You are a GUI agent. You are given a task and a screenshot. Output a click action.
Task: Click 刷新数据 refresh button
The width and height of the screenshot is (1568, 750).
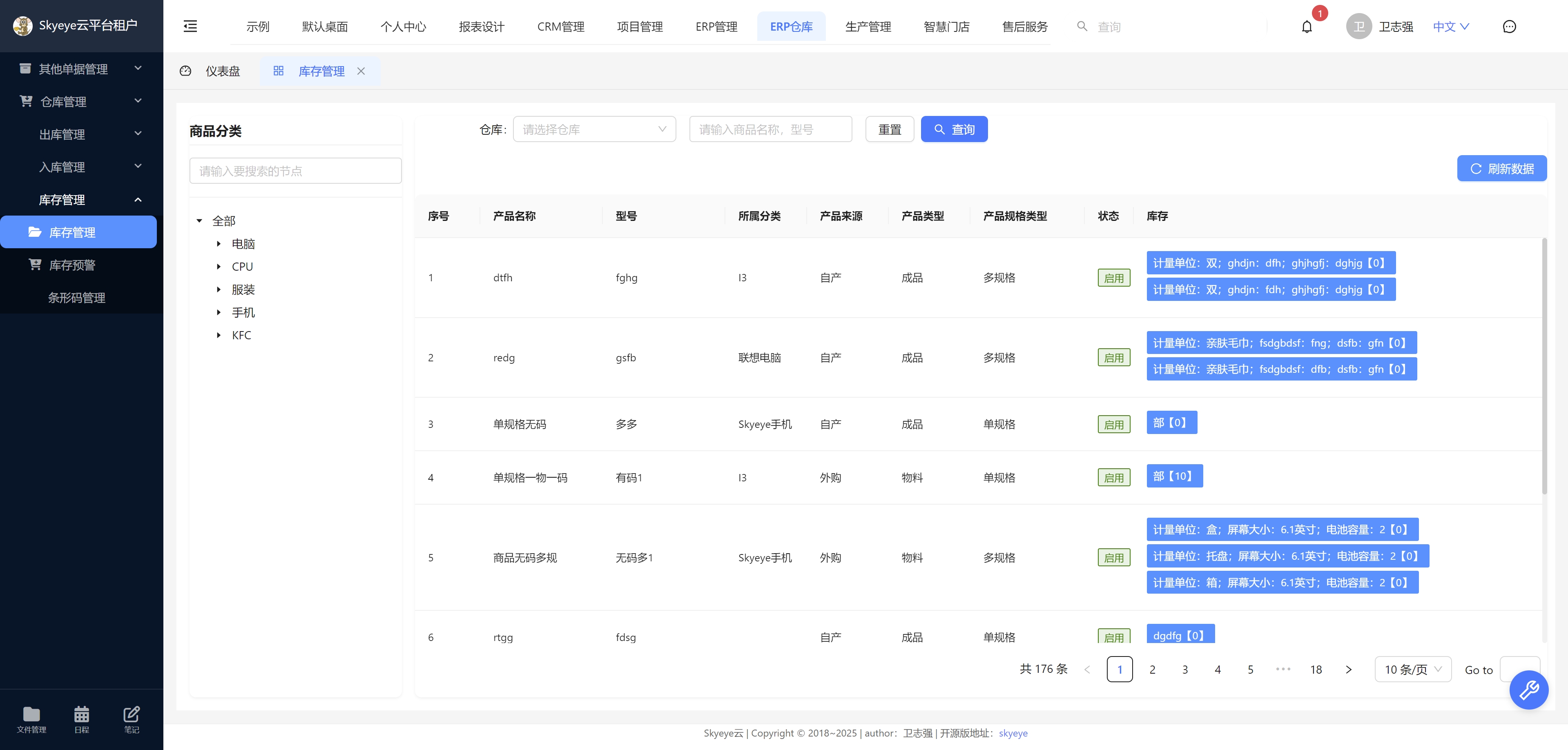pos(1502,169)
